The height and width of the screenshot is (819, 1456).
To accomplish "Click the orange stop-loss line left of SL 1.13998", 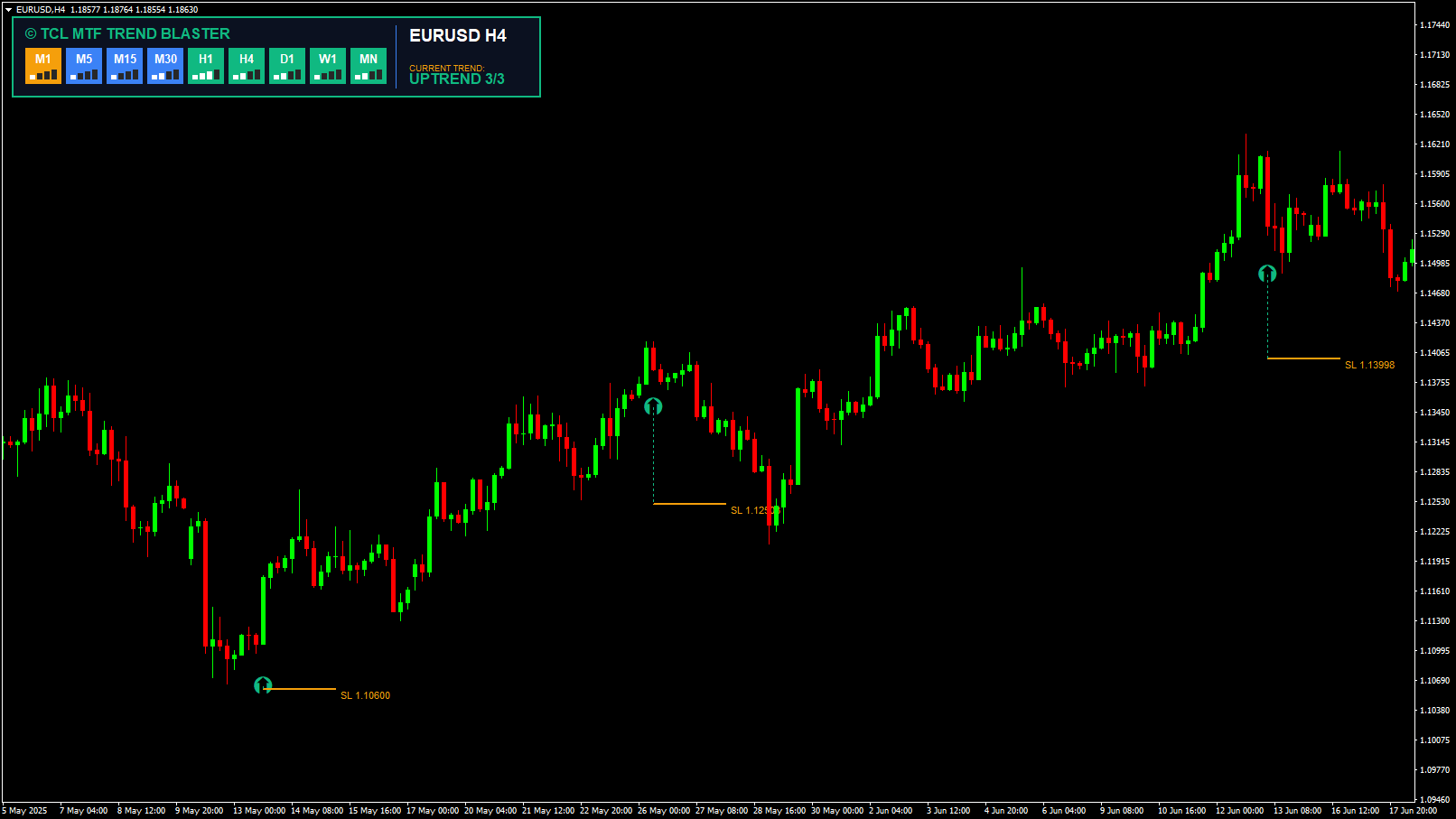I will (x=1303, y=358).
